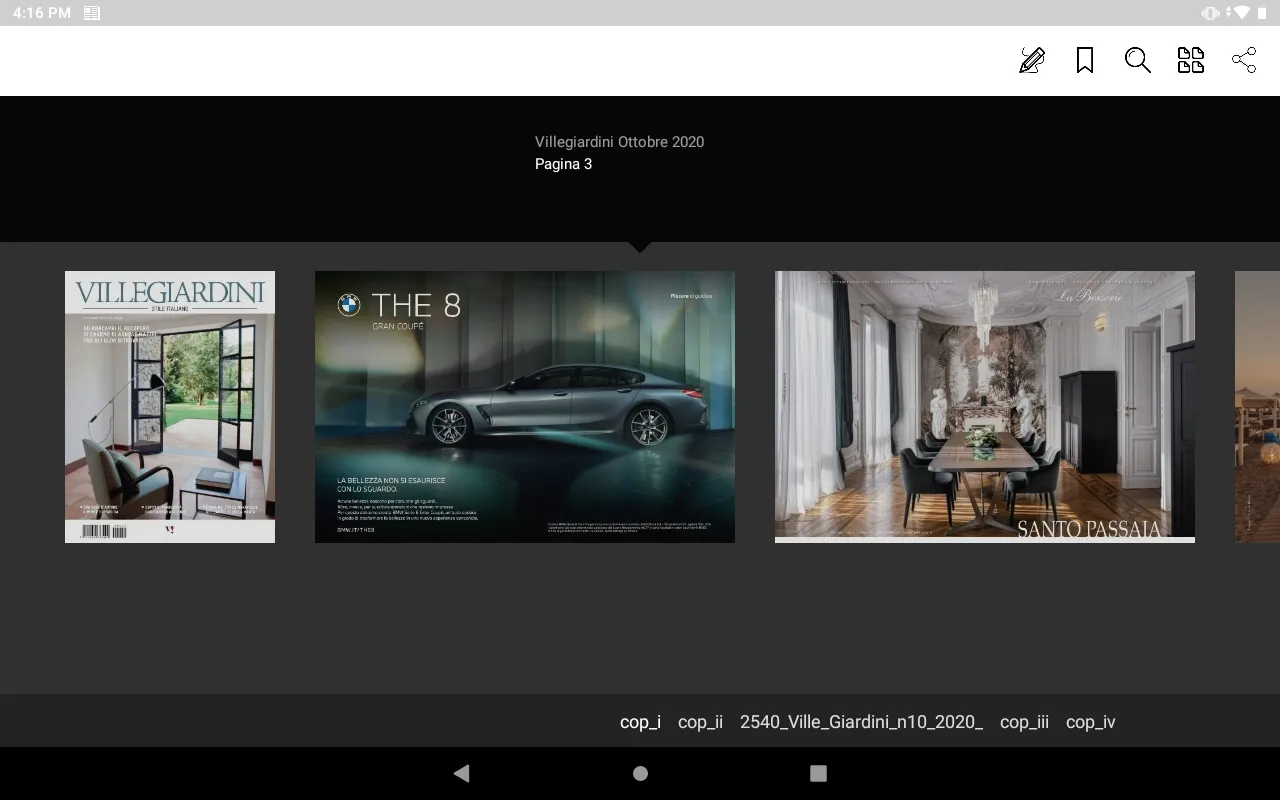The height and width of the screenshot is (800, 1280).
Task: Tap the Android home button
Action: (x=641, y=773)
